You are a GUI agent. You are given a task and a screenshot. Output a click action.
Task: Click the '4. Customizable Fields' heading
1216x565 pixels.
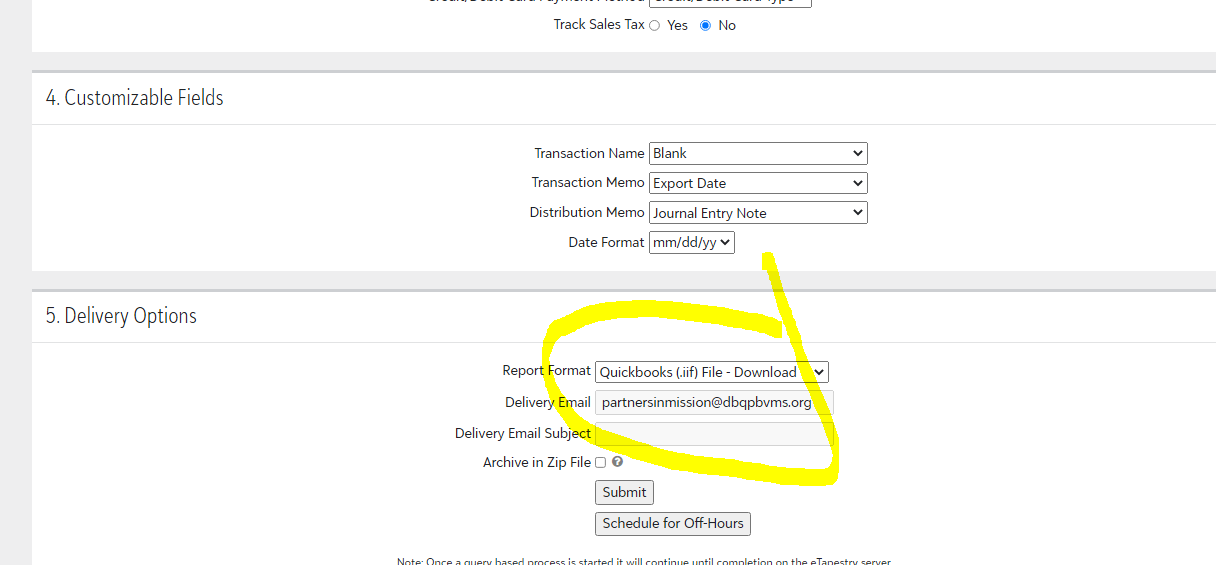134,98
